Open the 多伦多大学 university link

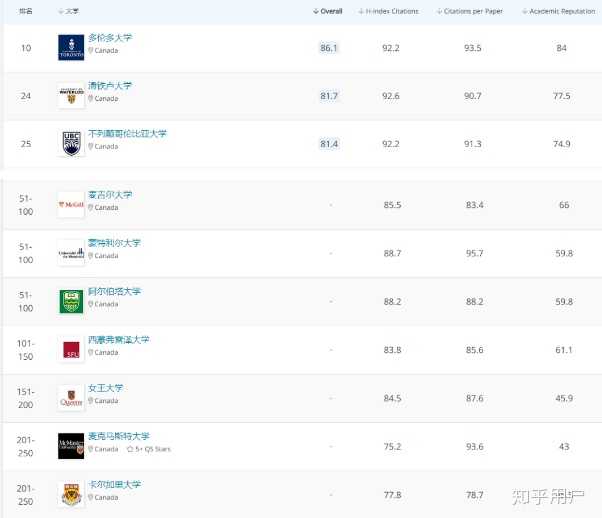pos(110,38)
